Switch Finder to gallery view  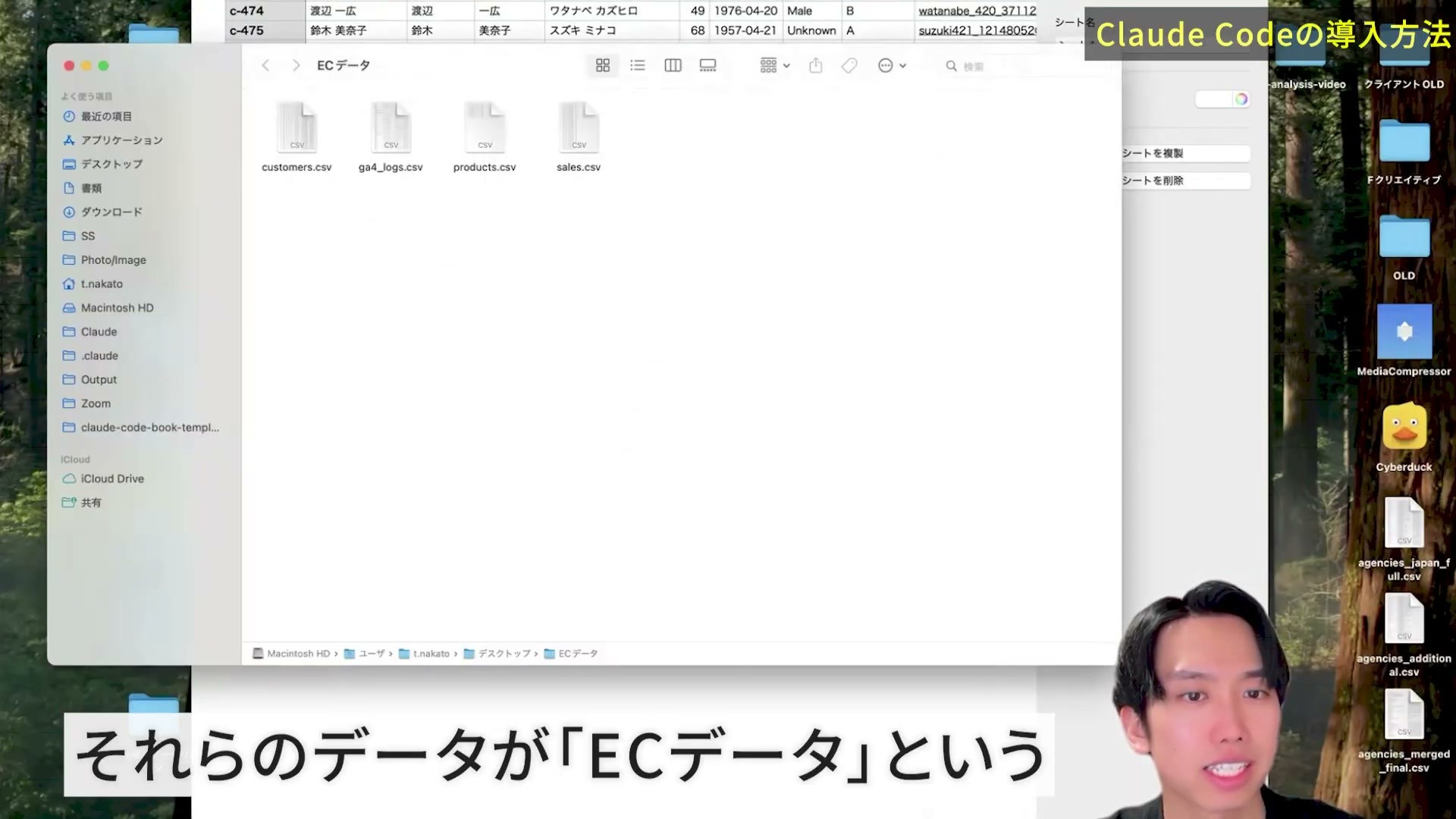(x=708, y=66)
